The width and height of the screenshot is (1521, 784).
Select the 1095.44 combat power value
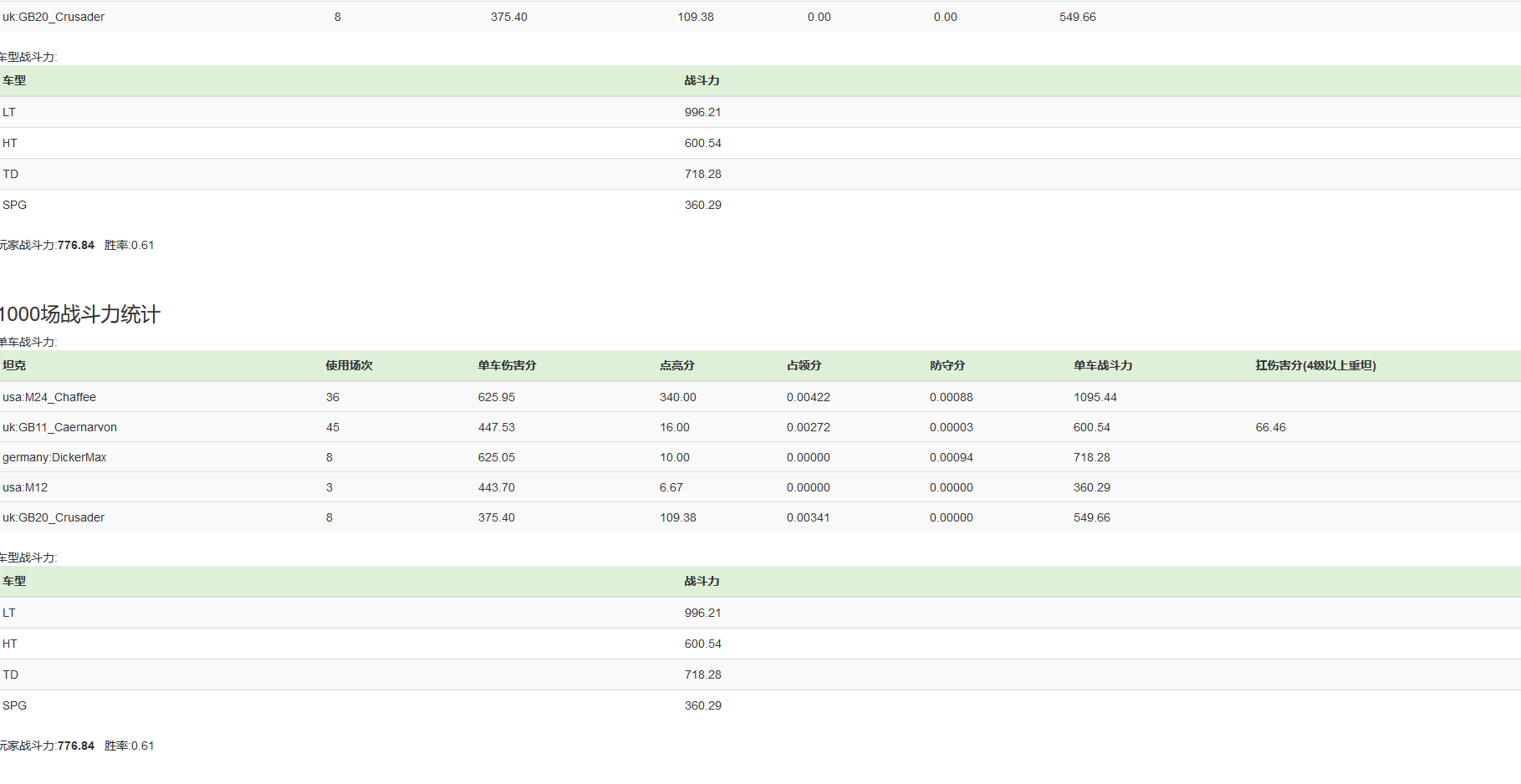[x=1095, y=397]
